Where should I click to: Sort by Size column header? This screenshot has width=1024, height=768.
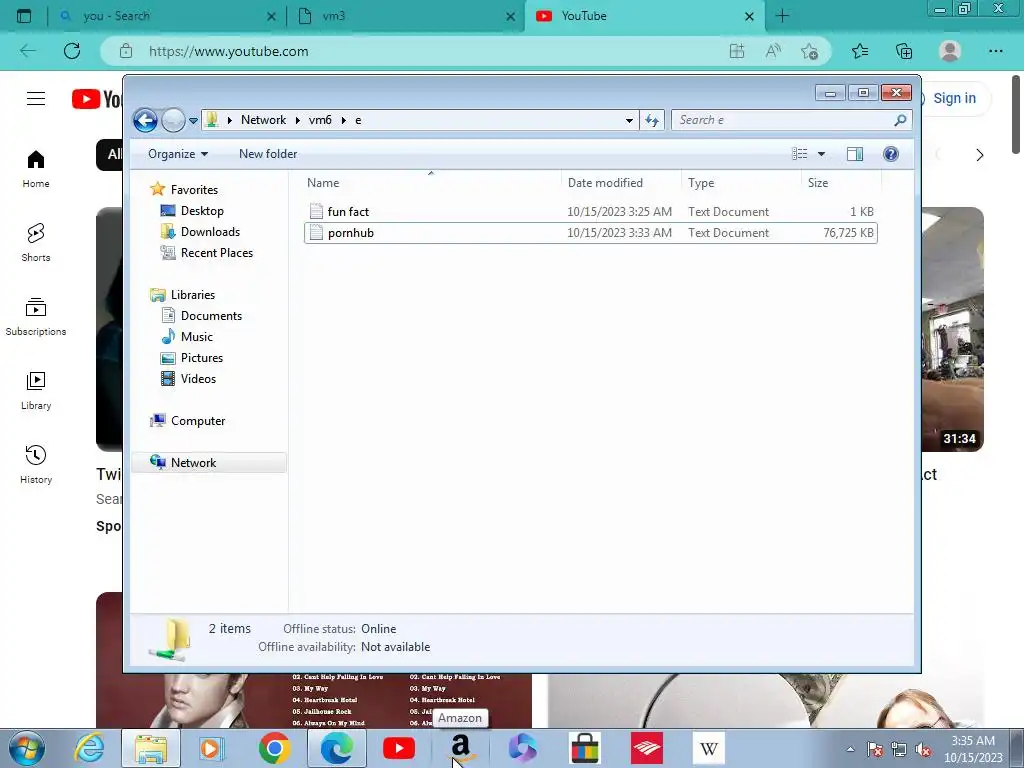(x=841, y=183)
